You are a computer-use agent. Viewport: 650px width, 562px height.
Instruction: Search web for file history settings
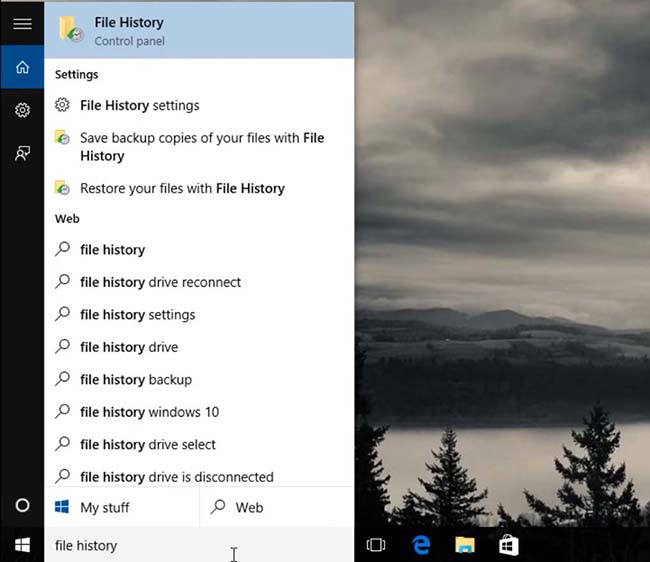199,315
